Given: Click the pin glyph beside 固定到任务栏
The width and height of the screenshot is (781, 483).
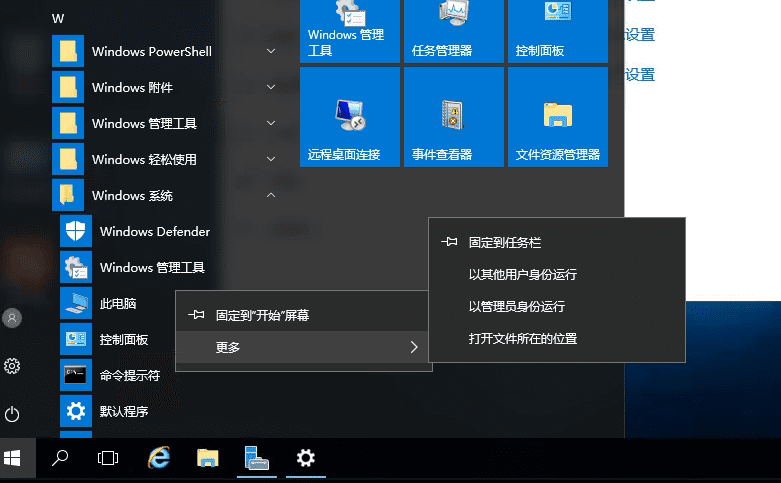Looking at the screenshot, I should point(449,242).
